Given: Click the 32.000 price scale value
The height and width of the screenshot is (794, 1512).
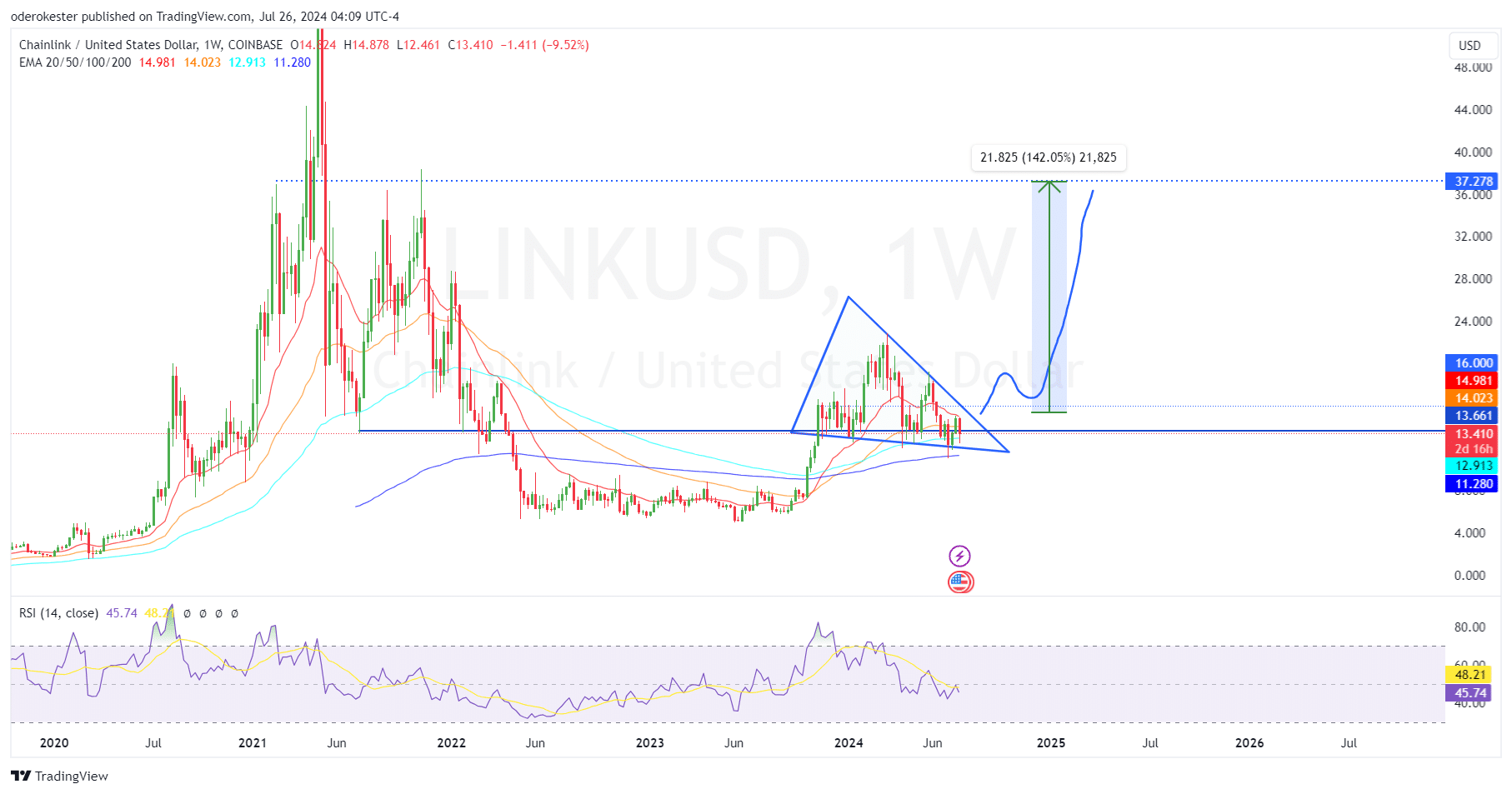Looking at the screenshot, I should (x=1473, y=237).
